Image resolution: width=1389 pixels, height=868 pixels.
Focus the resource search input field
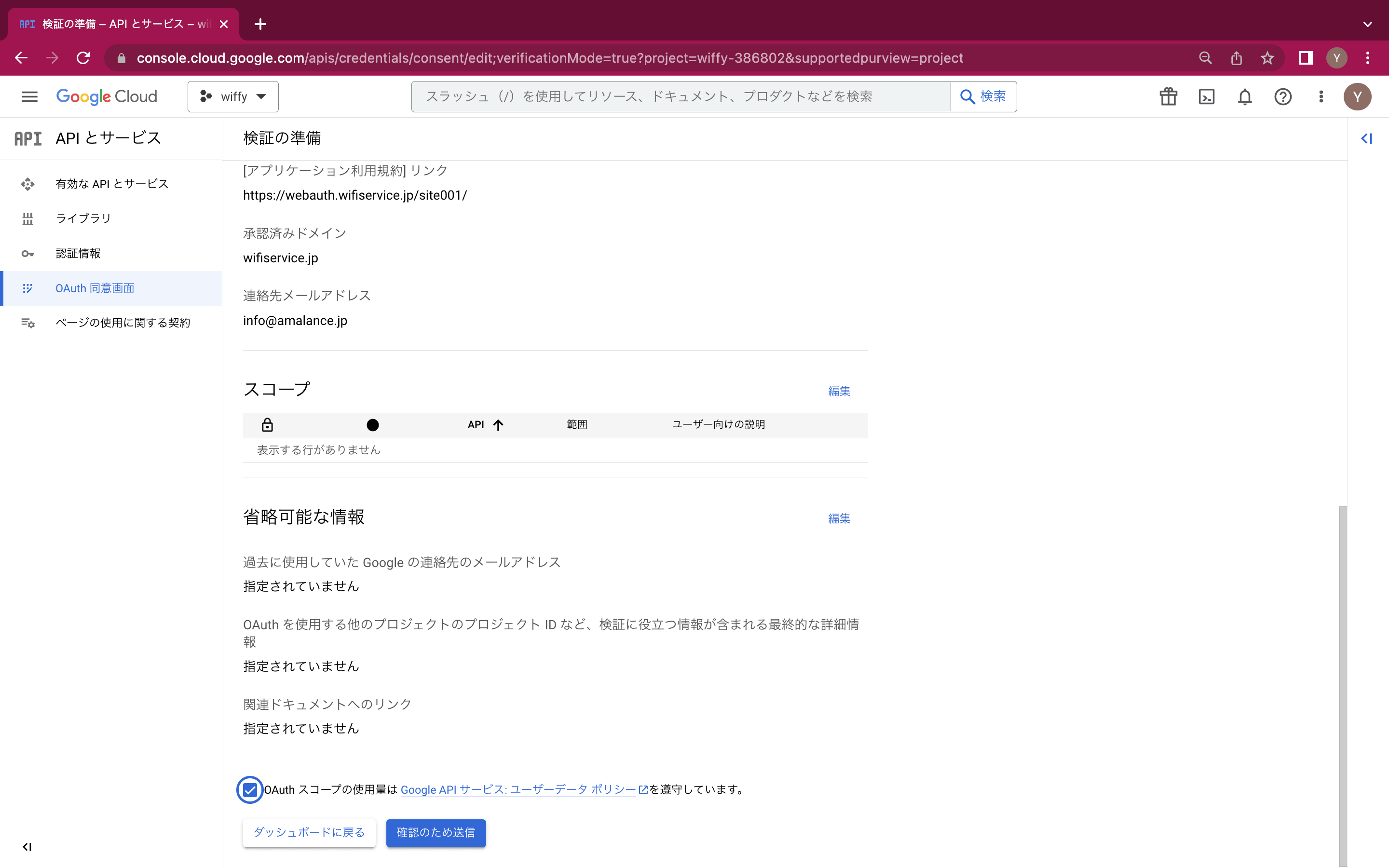coord(681,96)
